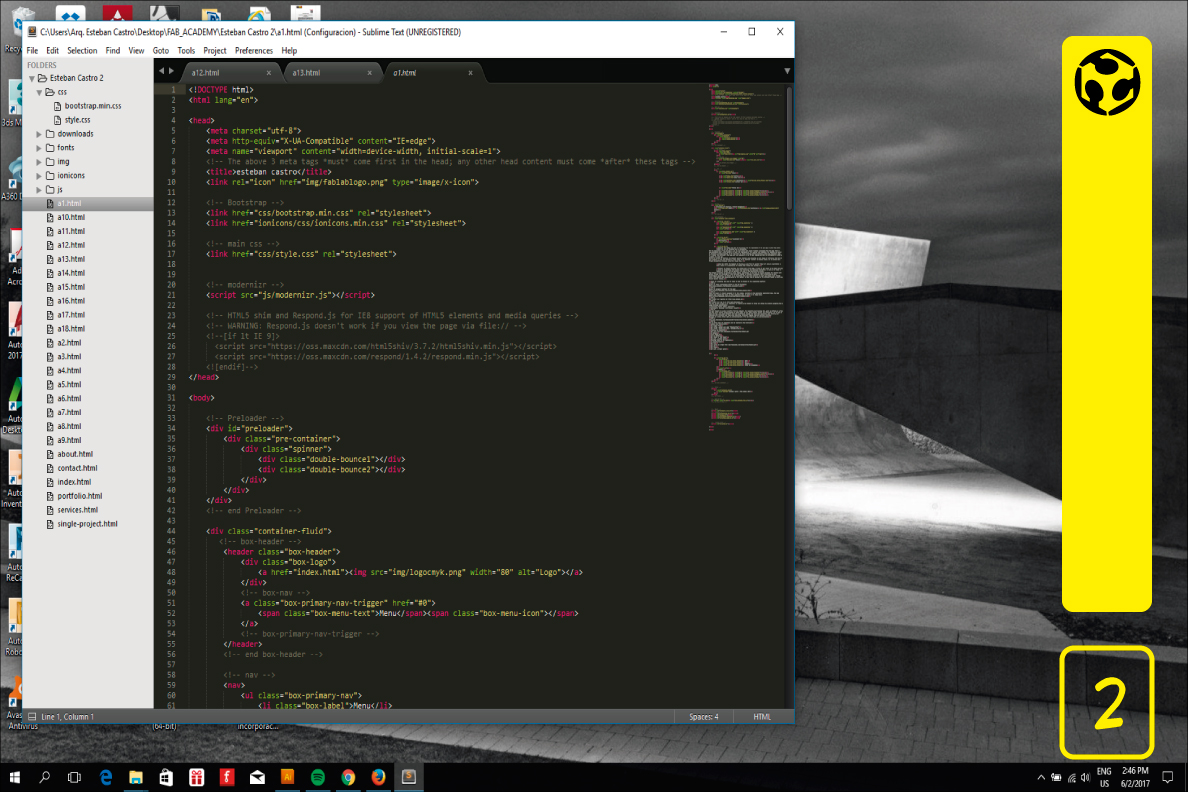Image resolution: width=1188 pixels, height=792 pixels.
Task: Select about.html in the sidebar
Action: (x=75, y=454)
